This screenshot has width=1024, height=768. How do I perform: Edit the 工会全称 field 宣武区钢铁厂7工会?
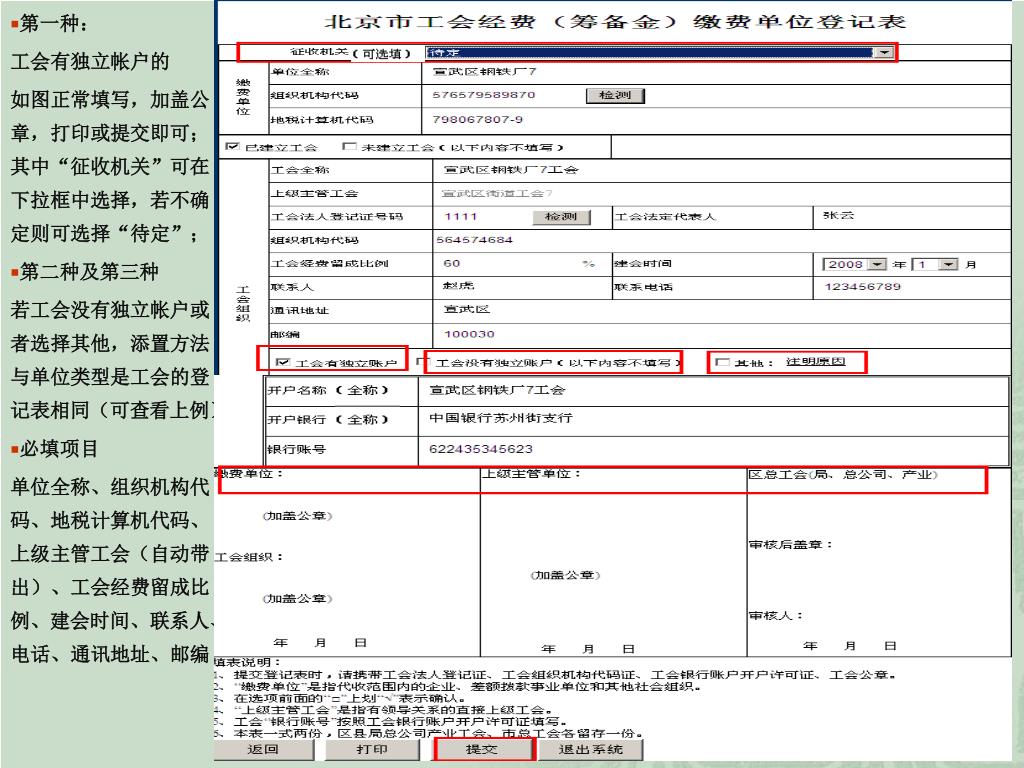tap(722, 170)
